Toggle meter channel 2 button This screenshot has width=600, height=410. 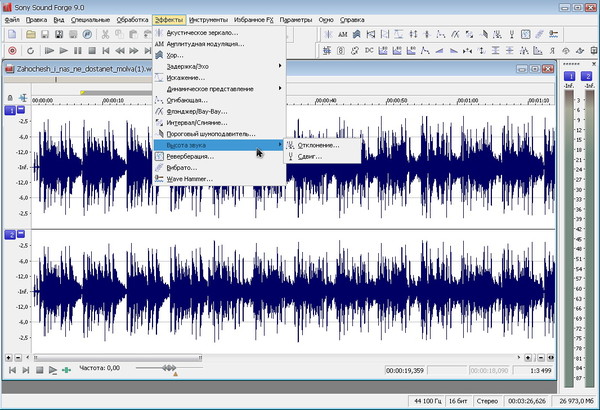click(x=587, y=76)
